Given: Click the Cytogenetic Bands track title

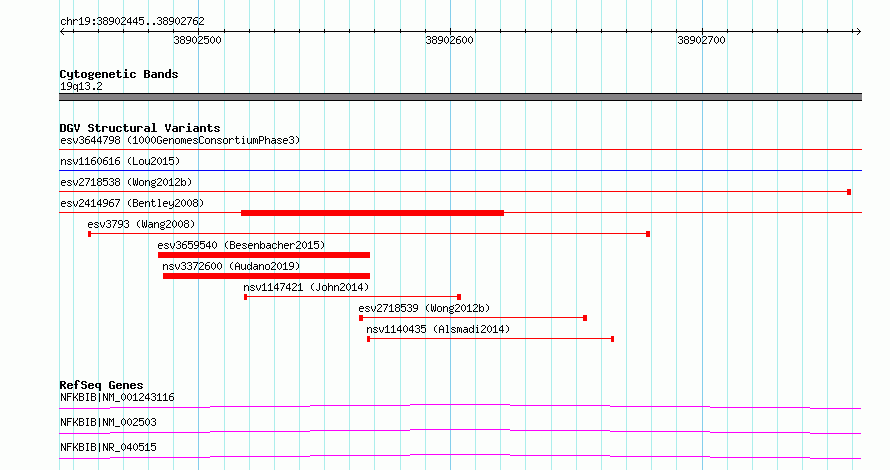Looking at the screenshot, I should tap(119, 74).
